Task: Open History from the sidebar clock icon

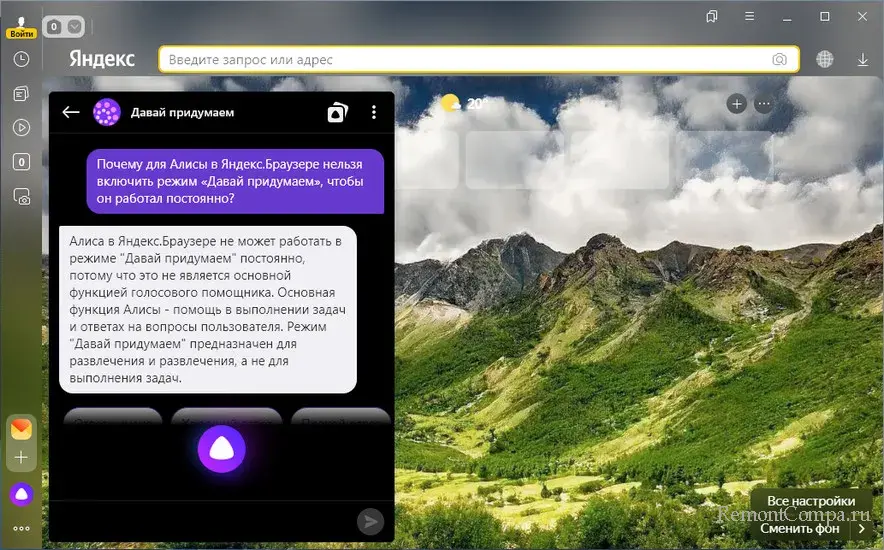Action: [21, 60]
